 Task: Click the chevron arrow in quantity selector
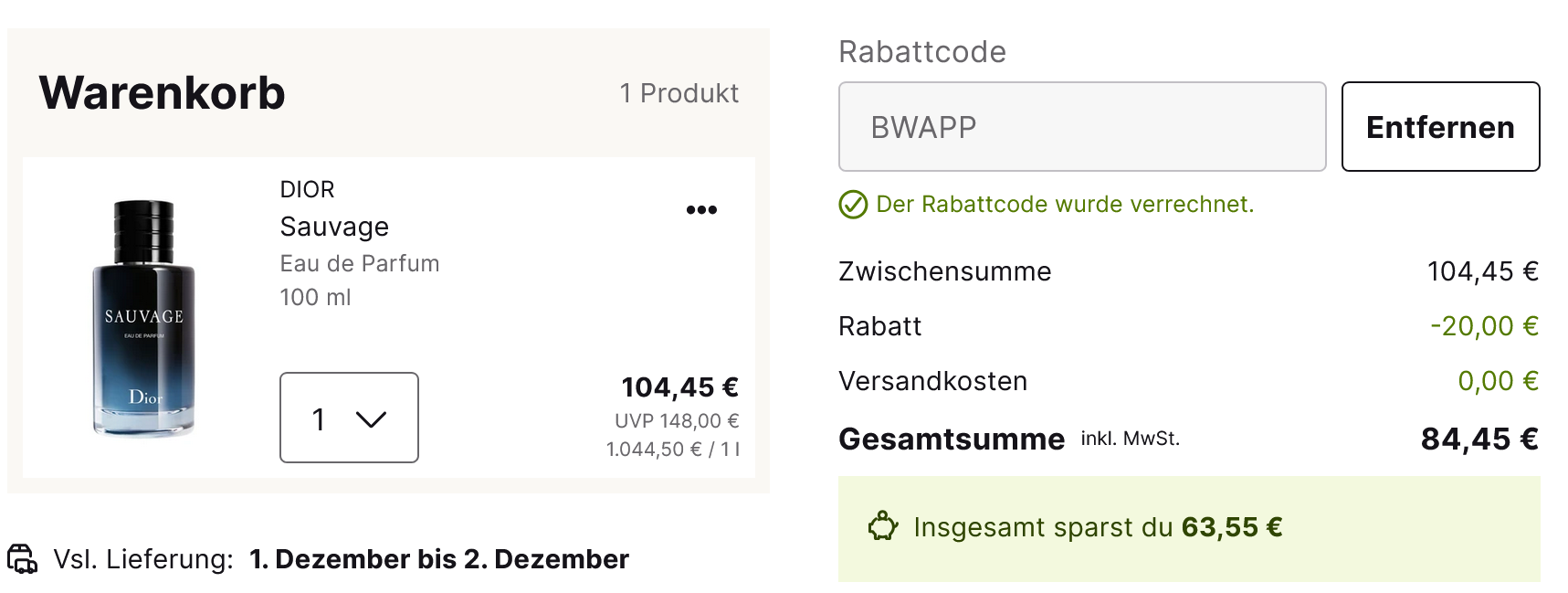point(371,419)
